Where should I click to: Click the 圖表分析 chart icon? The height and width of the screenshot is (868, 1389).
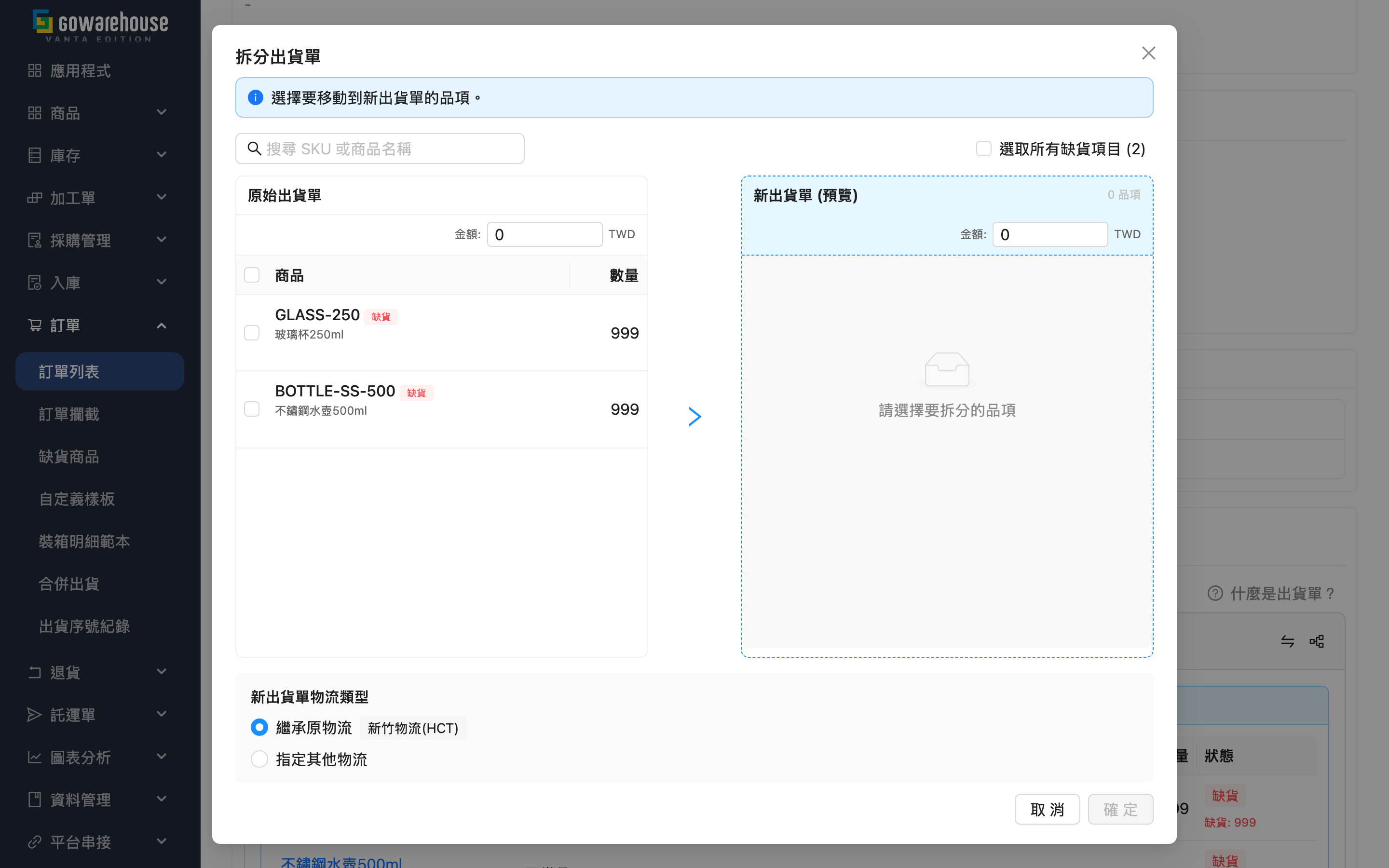tap(34, 757)
